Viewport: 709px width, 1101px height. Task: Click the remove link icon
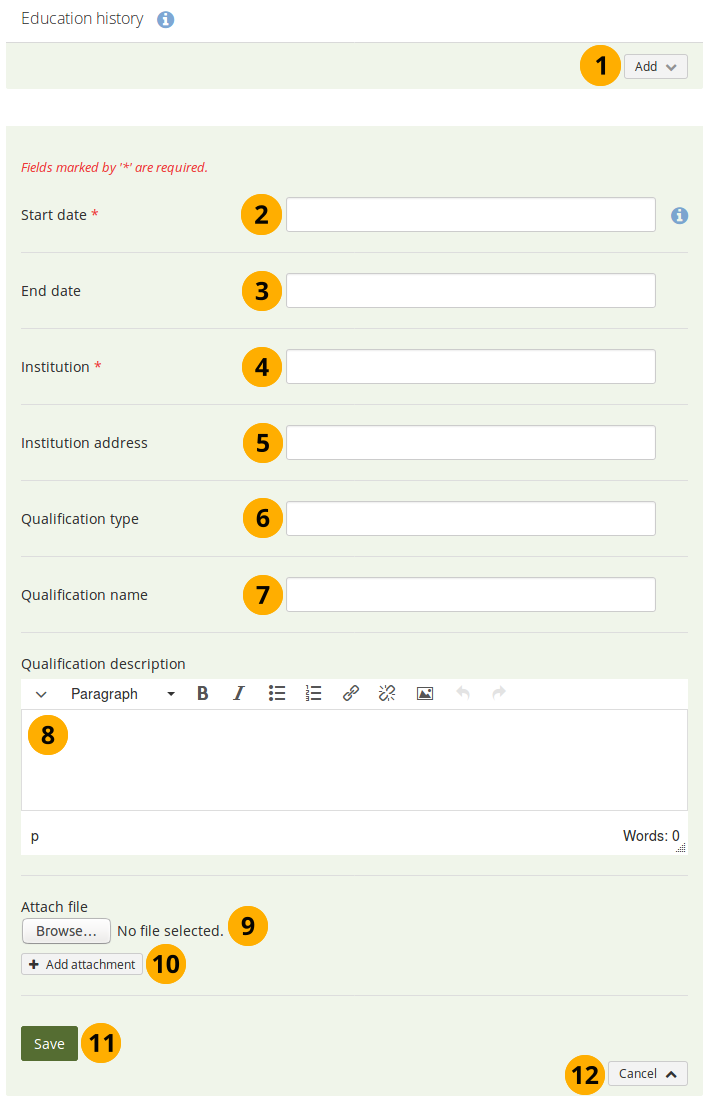[388, 694]
